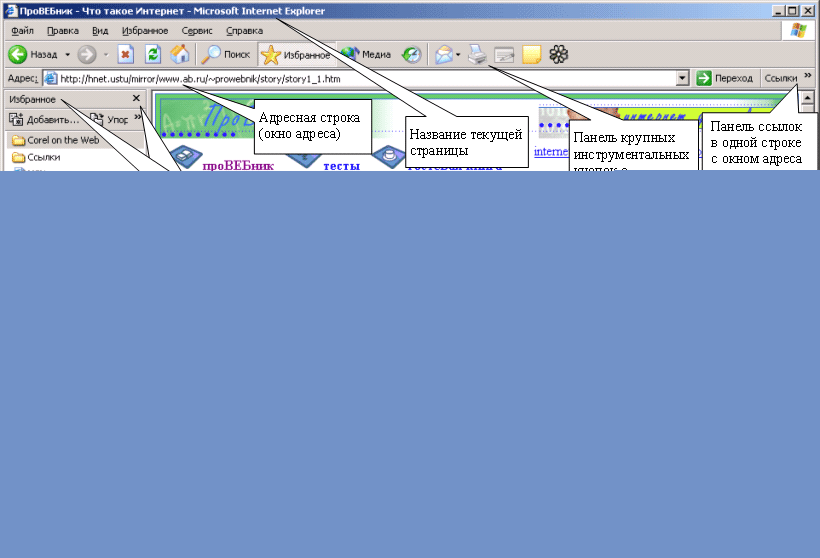Open the Back history dropdown arrow
This screenshot has height=558, width=820.
[67, 54]
